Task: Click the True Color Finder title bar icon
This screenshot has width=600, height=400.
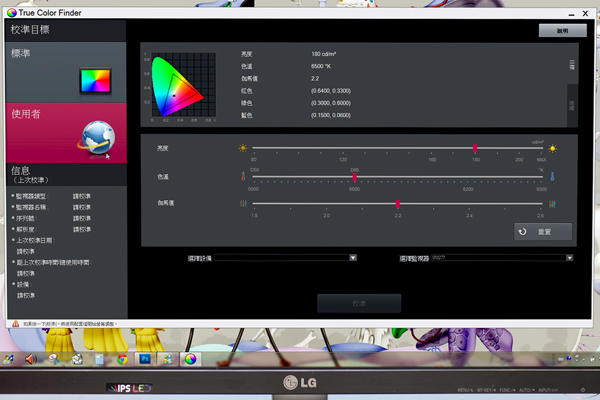Action: (x=12, y=13)
